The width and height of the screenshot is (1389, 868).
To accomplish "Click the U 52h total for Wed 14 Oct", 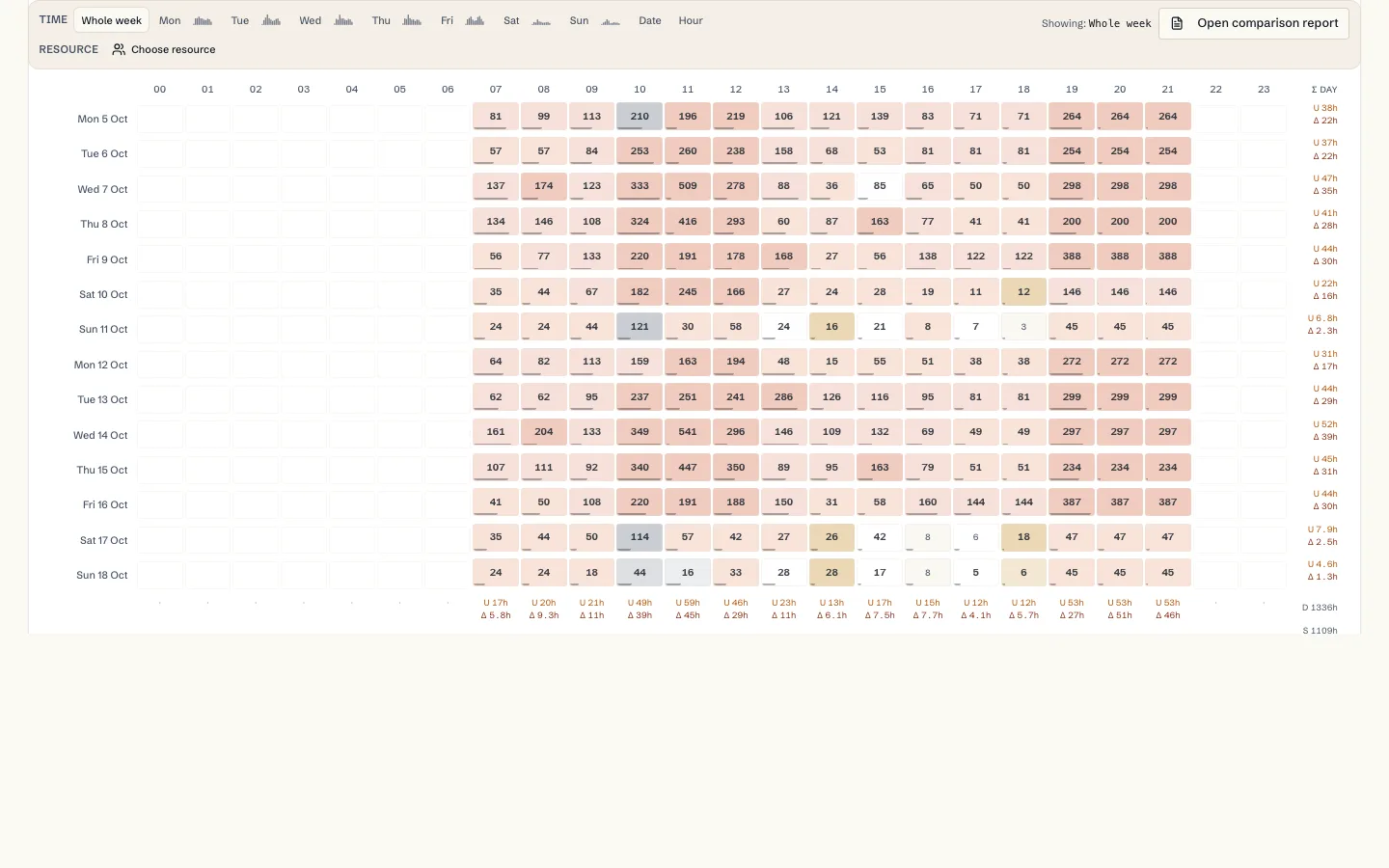I will click(1324, 424).
